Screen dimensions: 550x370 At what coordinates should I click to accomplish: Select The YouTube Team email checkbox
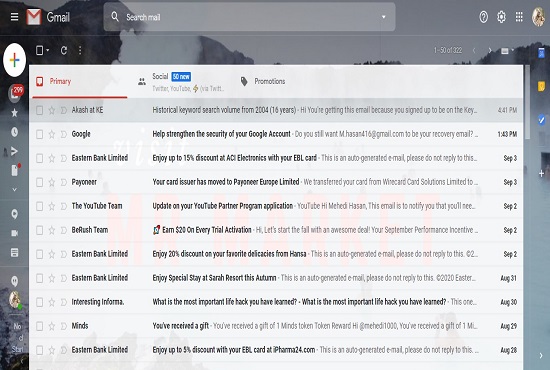coord(40,206)
